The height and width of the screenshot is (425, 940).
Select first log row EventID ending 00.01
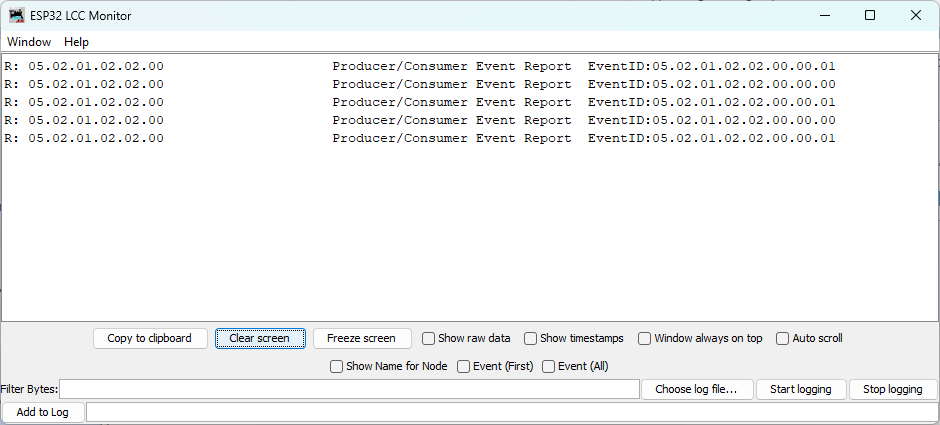point(712,67)
